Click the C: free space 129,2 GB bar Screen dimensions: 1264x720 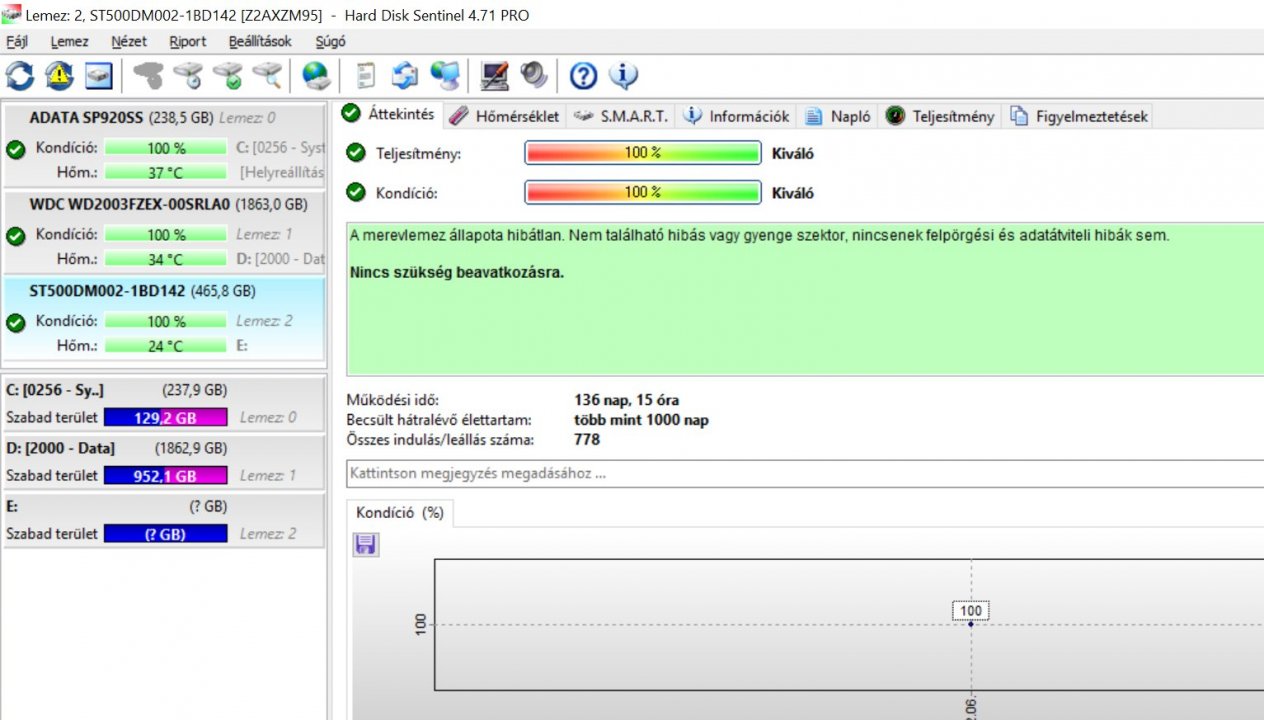point(166,418)
